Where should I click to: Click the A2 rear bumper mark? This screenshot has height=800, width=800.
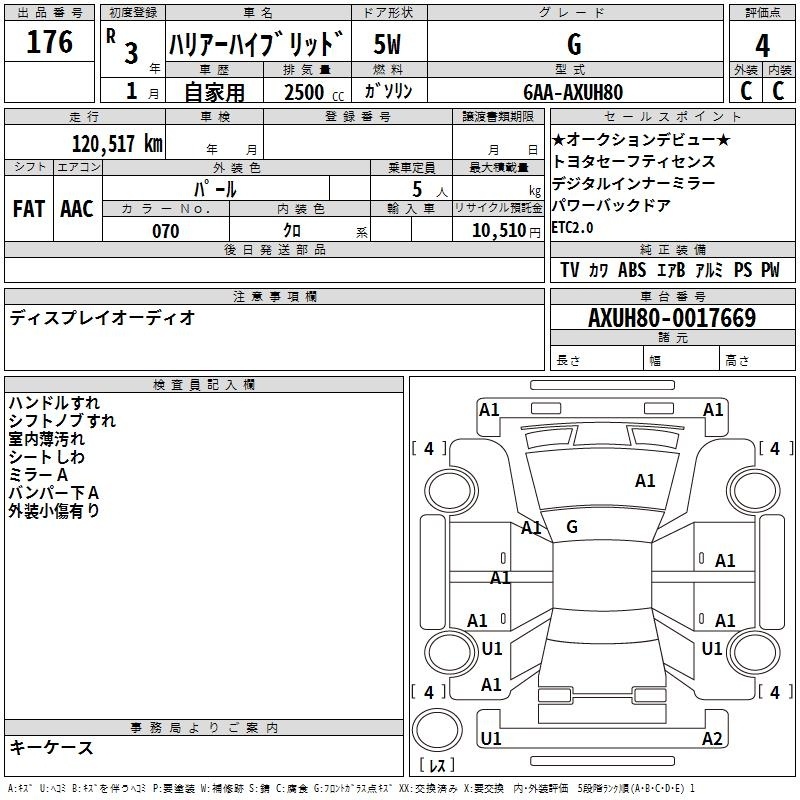[712, 738]
